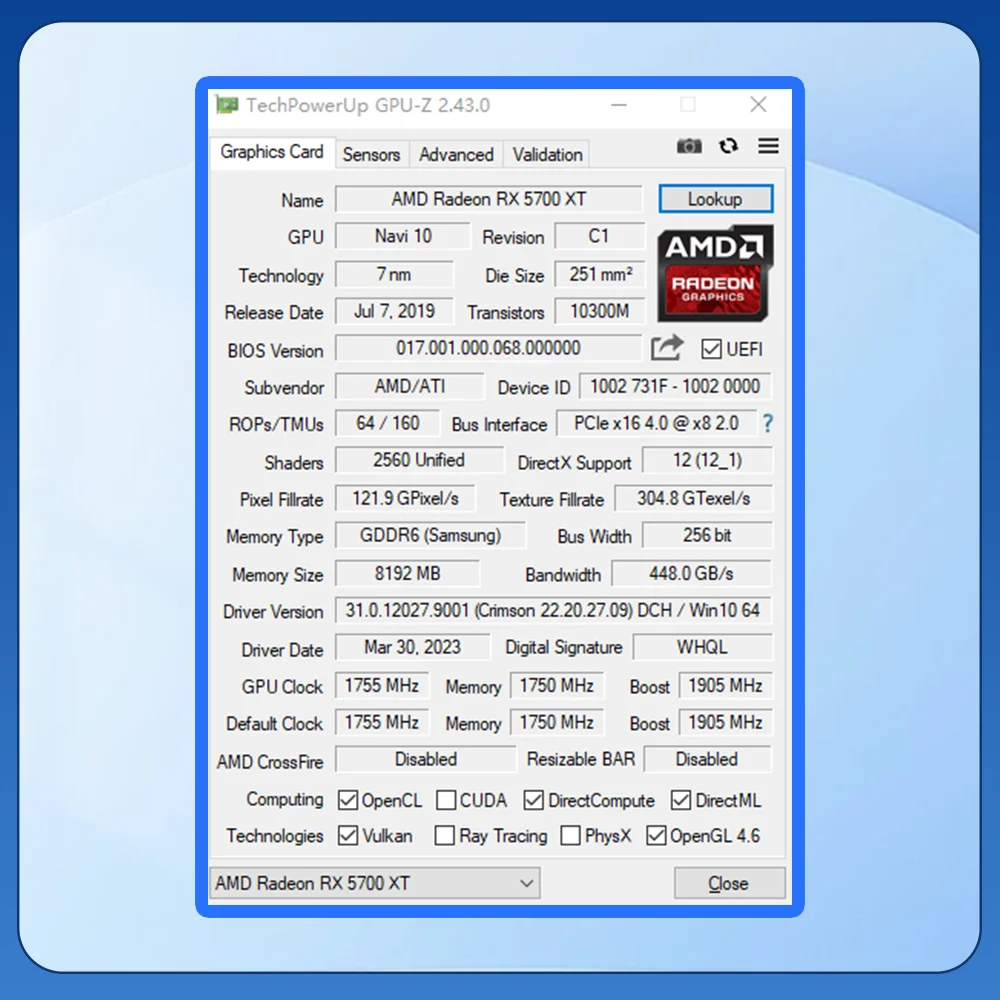
Task: Click the ROPs/TMUs field 64 / 160
Action: coord(387,423)
